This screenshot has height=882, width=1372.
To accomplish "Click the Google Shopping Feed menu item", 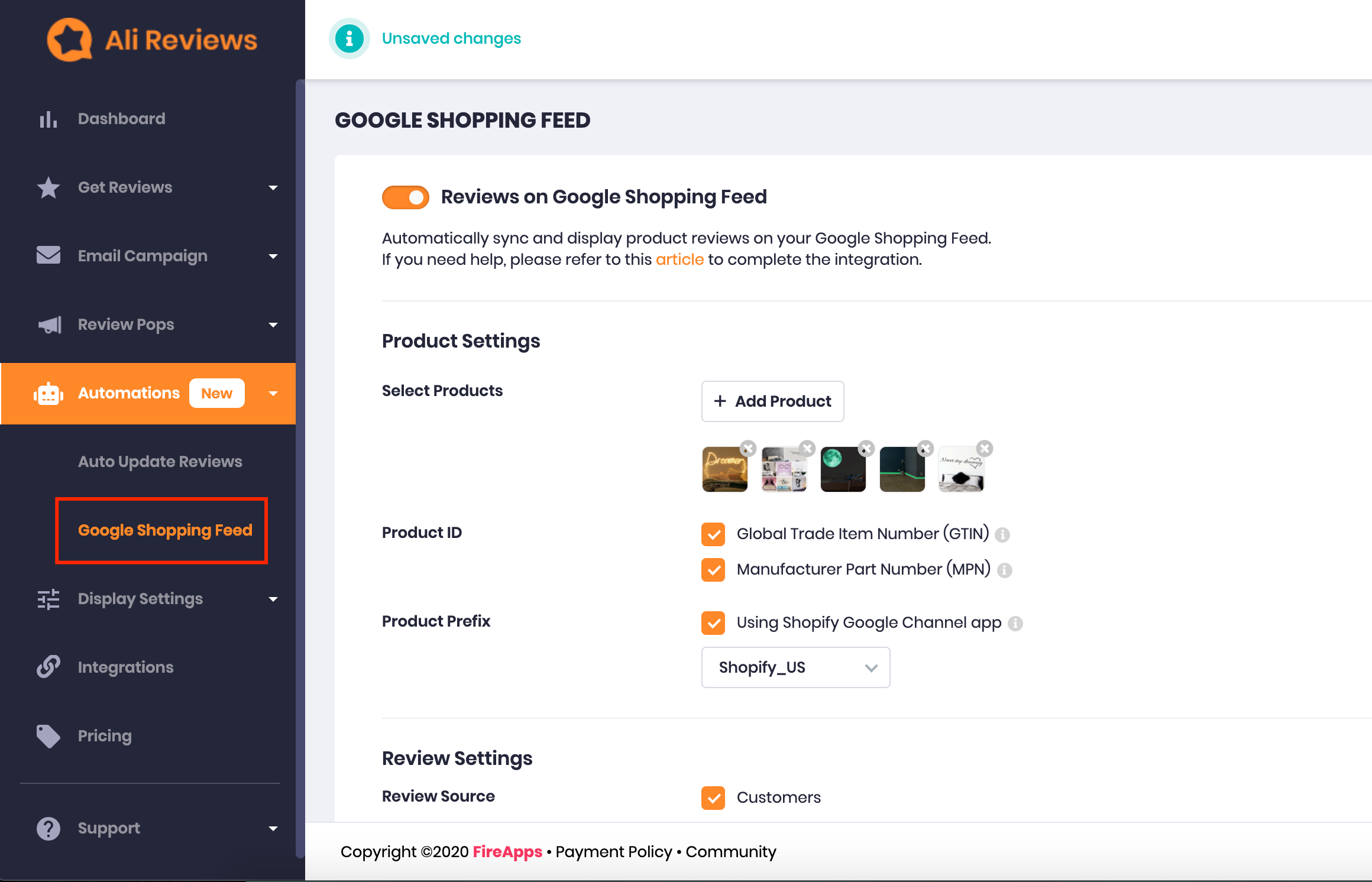I will click(163, 530).
